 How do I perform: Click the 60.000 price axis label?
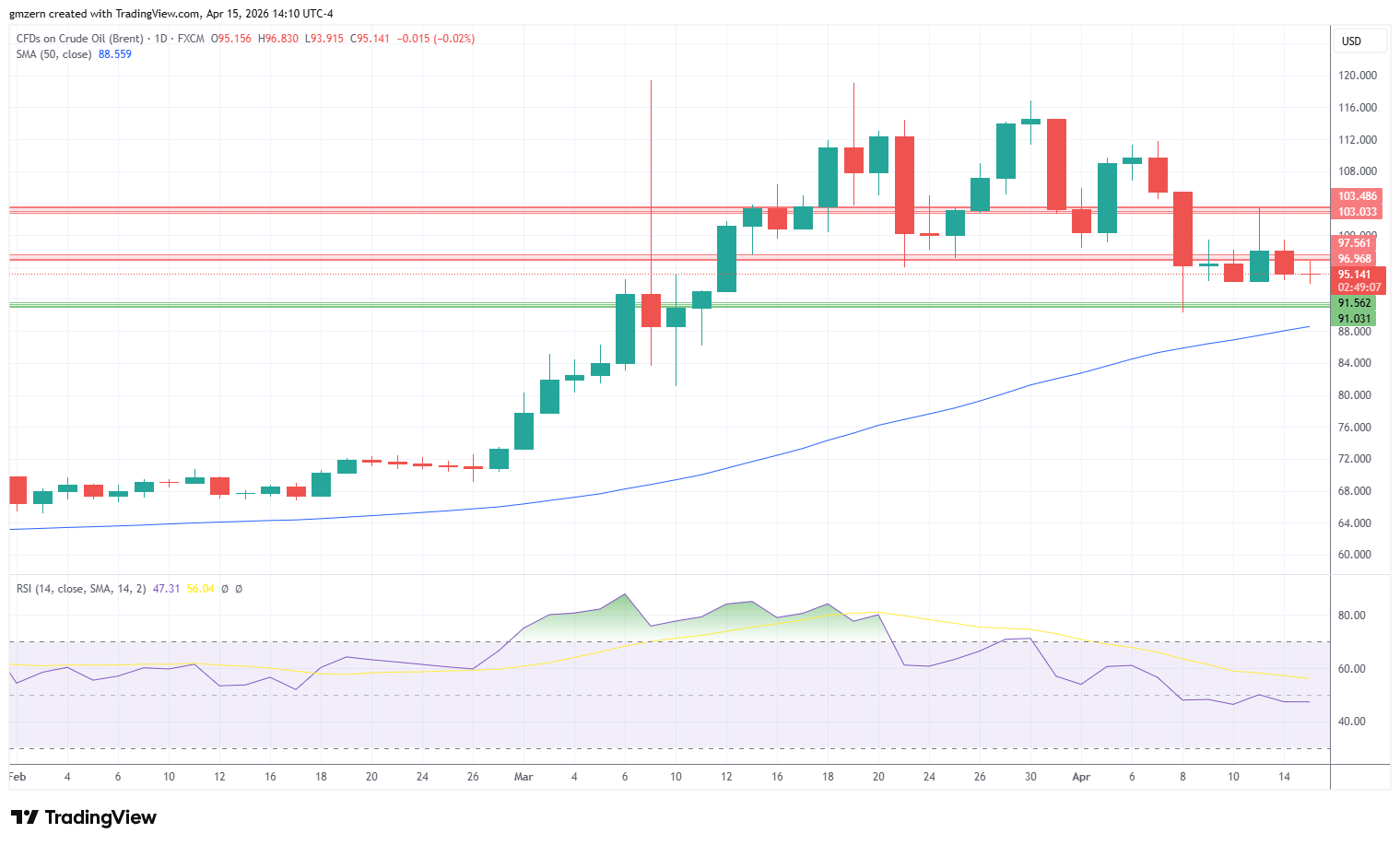point(1355,555)
